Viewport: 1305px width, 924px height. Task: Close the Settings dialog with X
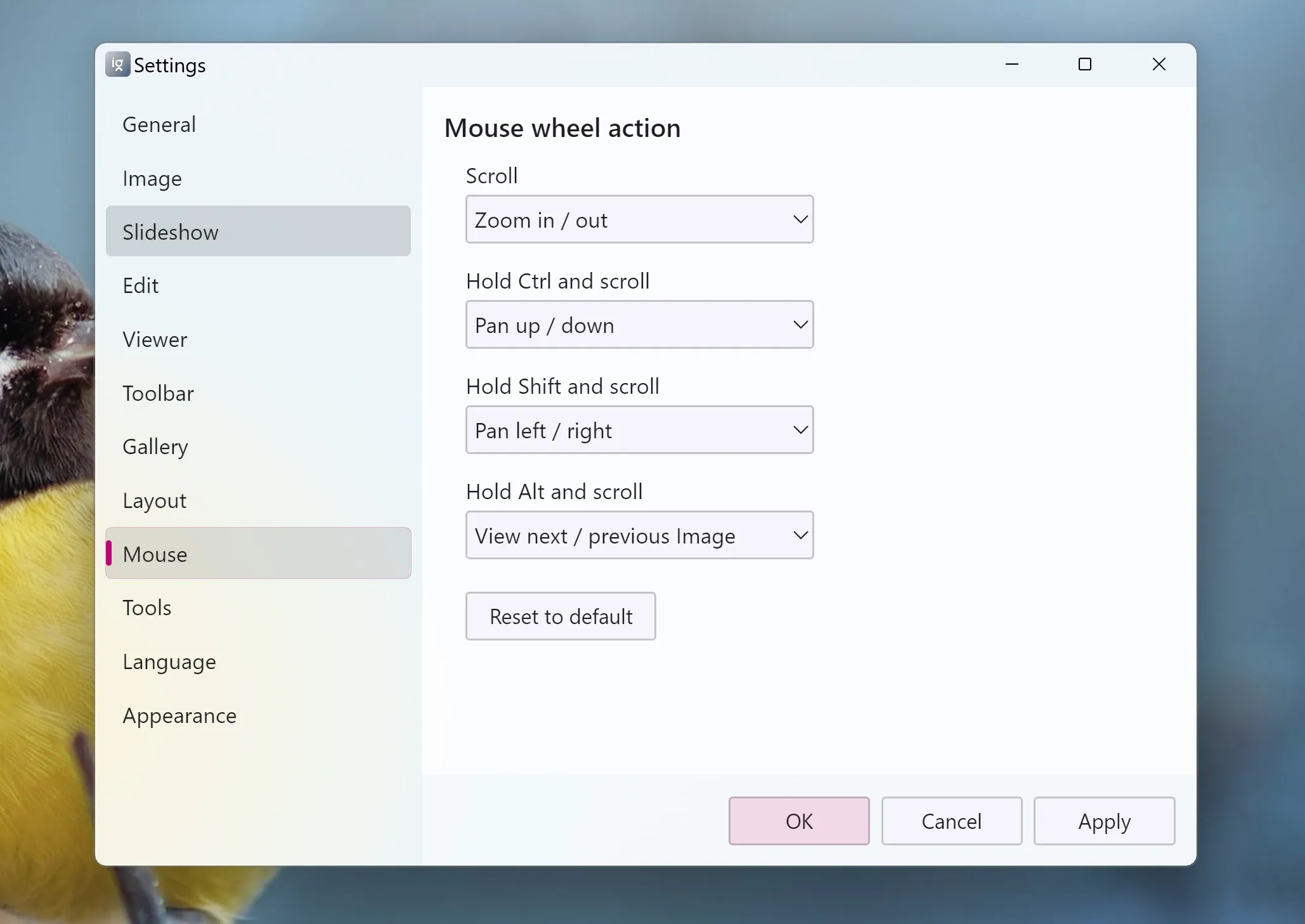(1159, 65)
